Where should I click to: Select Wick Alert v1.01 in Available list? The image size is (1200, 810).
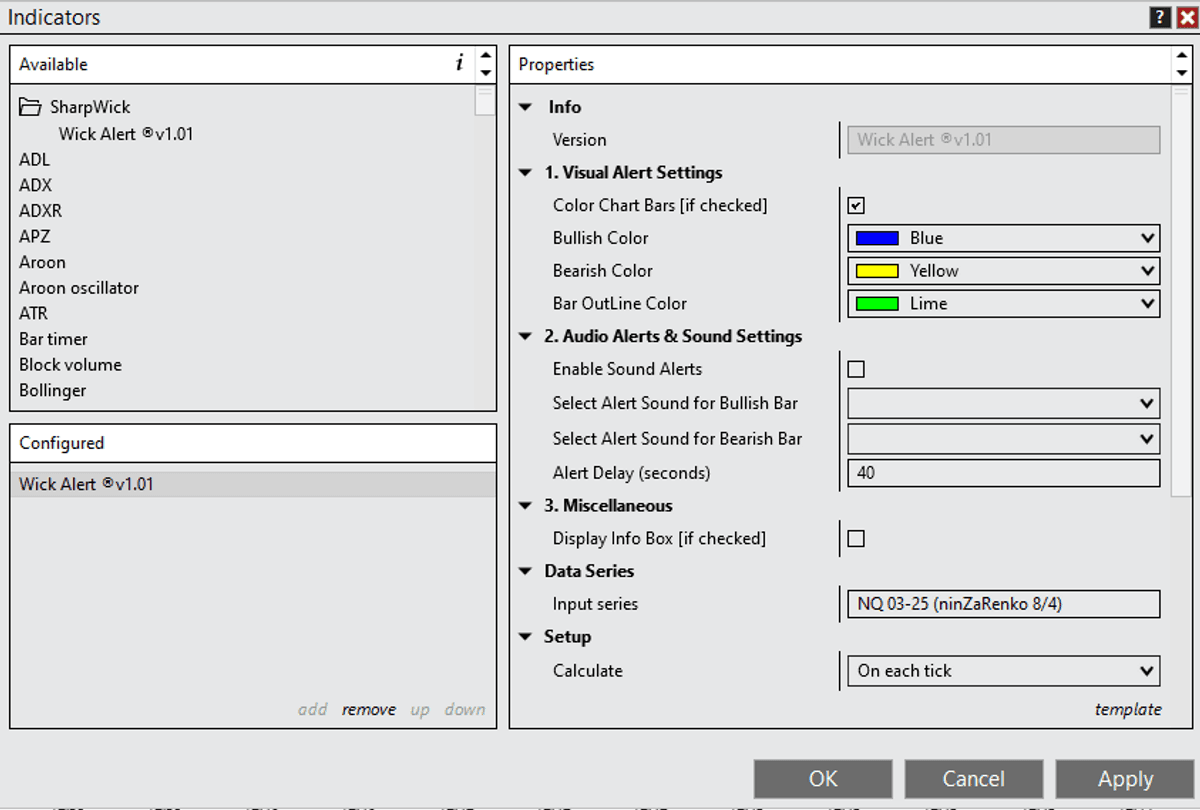(126, 133)
